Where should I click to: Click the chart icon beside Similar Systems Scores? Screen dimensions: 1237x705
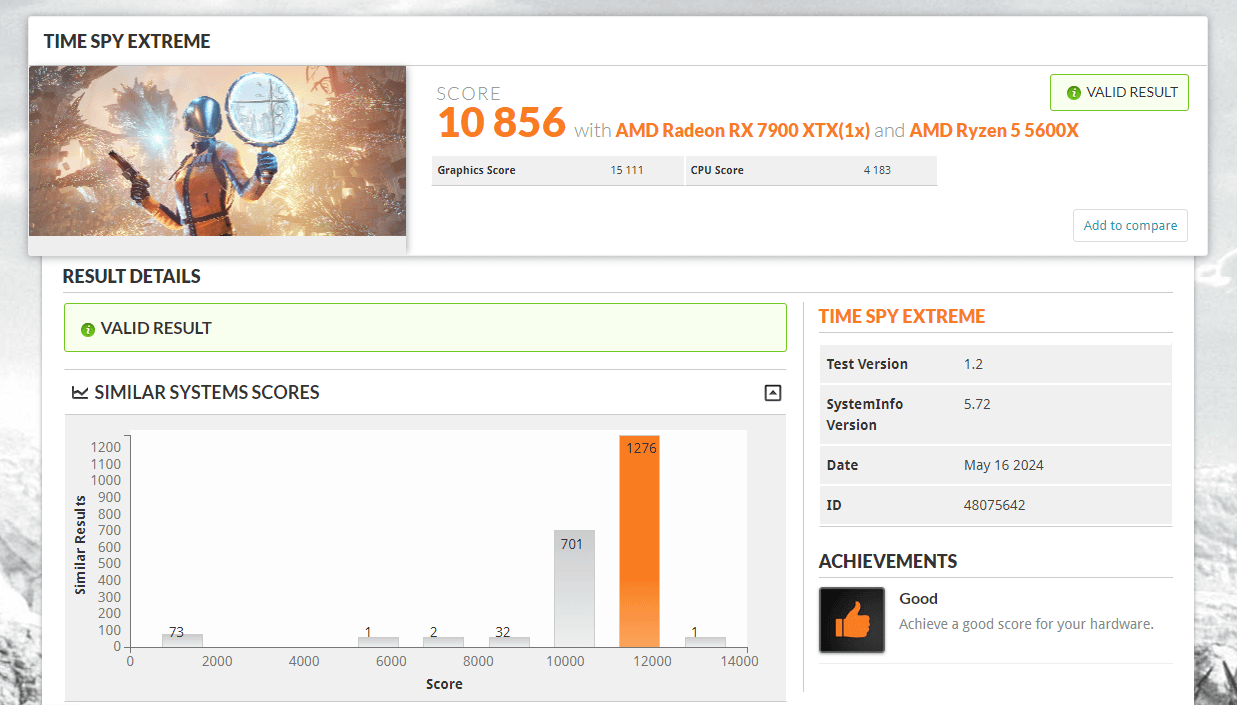[x=80, y=393]
